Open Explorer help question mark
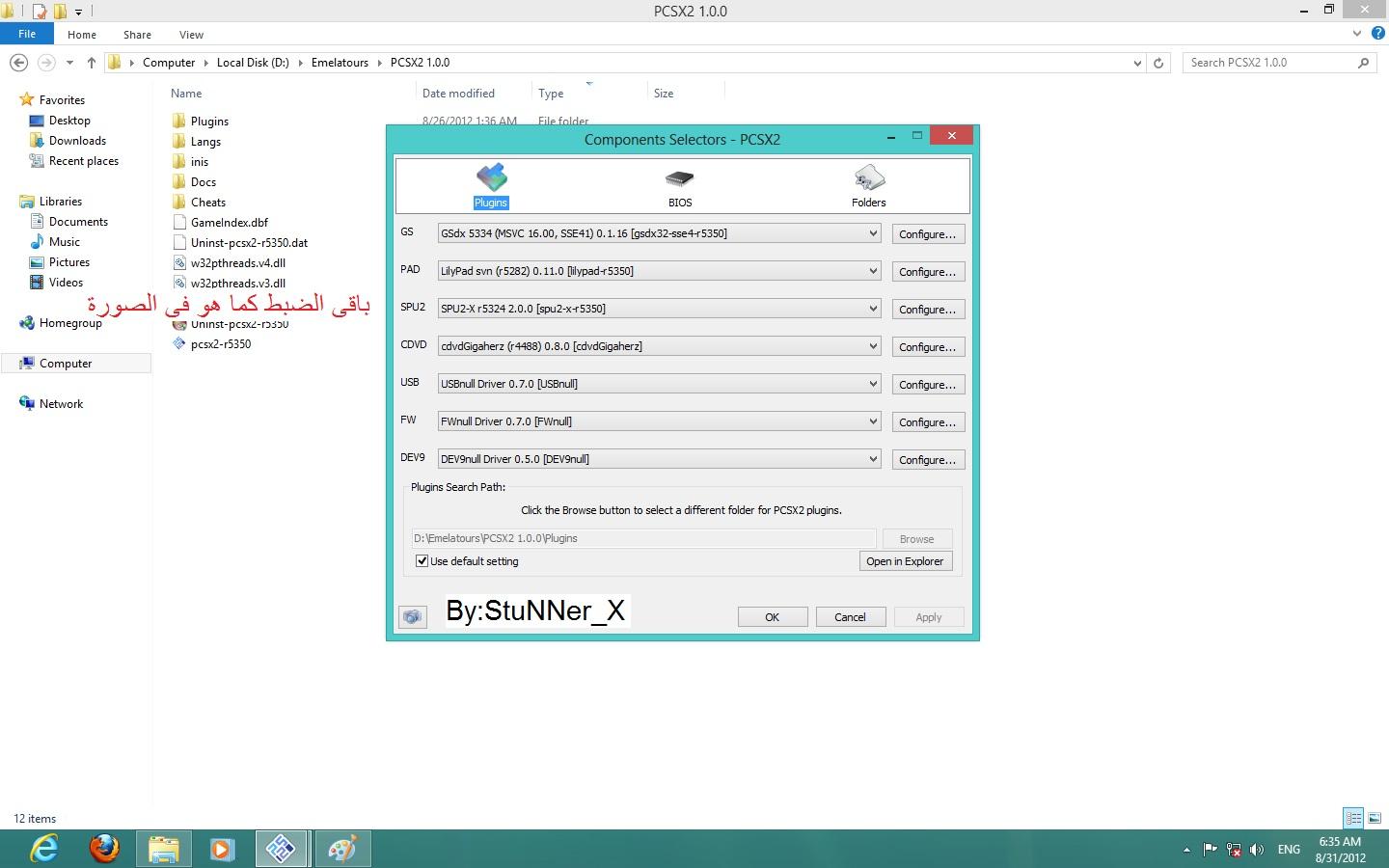This screenshot has width=1389, height=868. pyautogui.click(x=1377, y=34)
